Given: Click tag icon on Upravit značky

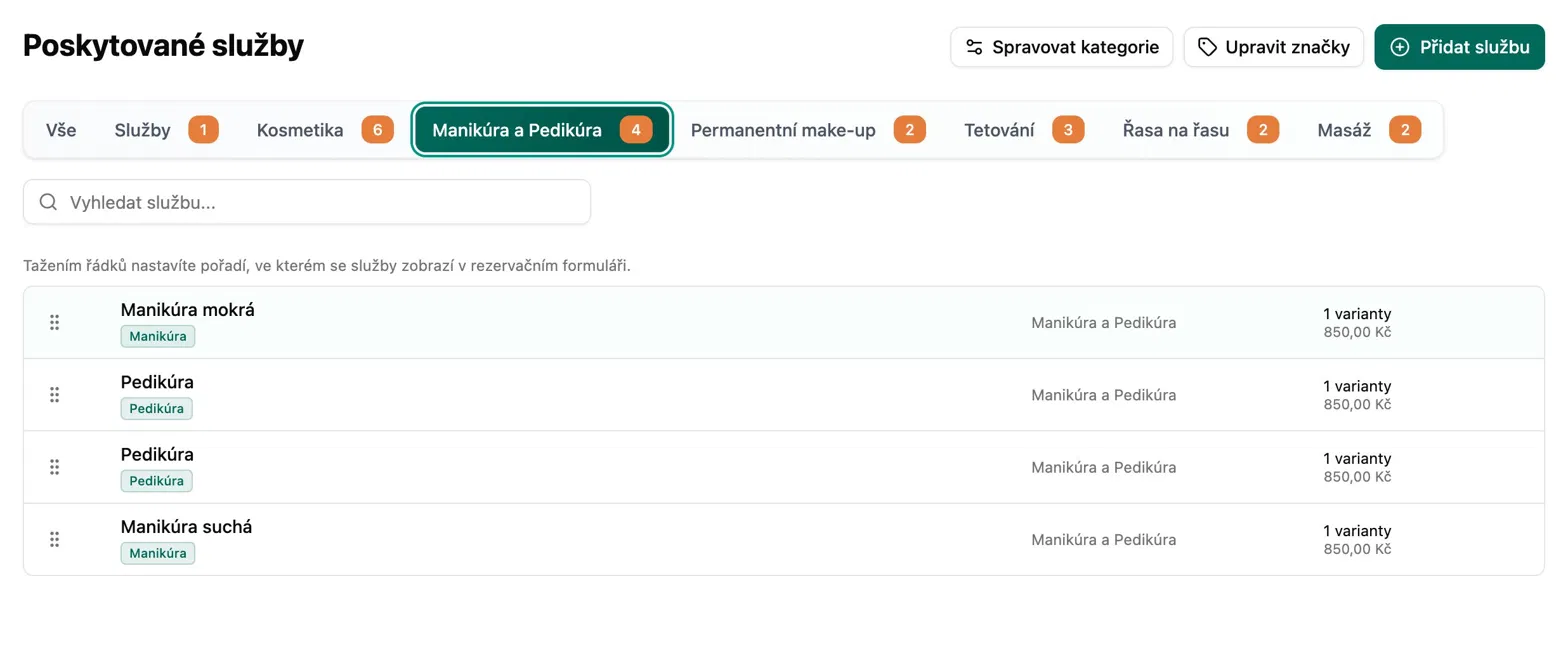Looking at the screenshot, I should coord(1207,47).
